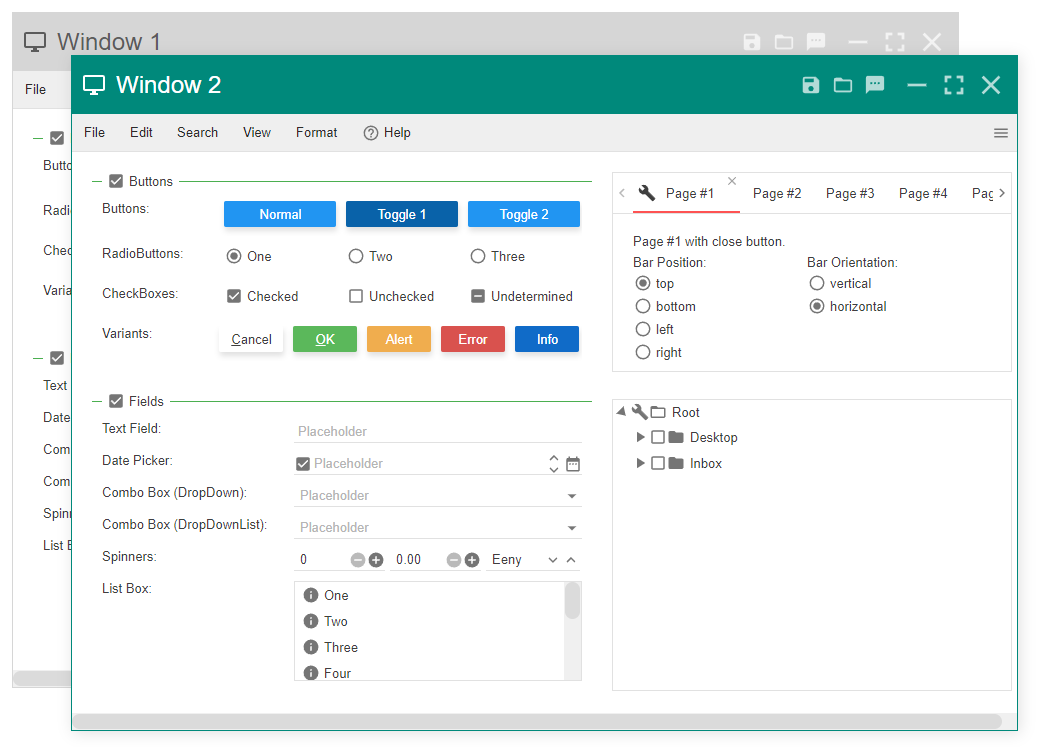Image resolution: width=1037 pixels, height=747 pixels.
Task: Switch to the Page #2 tab
Action: tap(777, 193)
